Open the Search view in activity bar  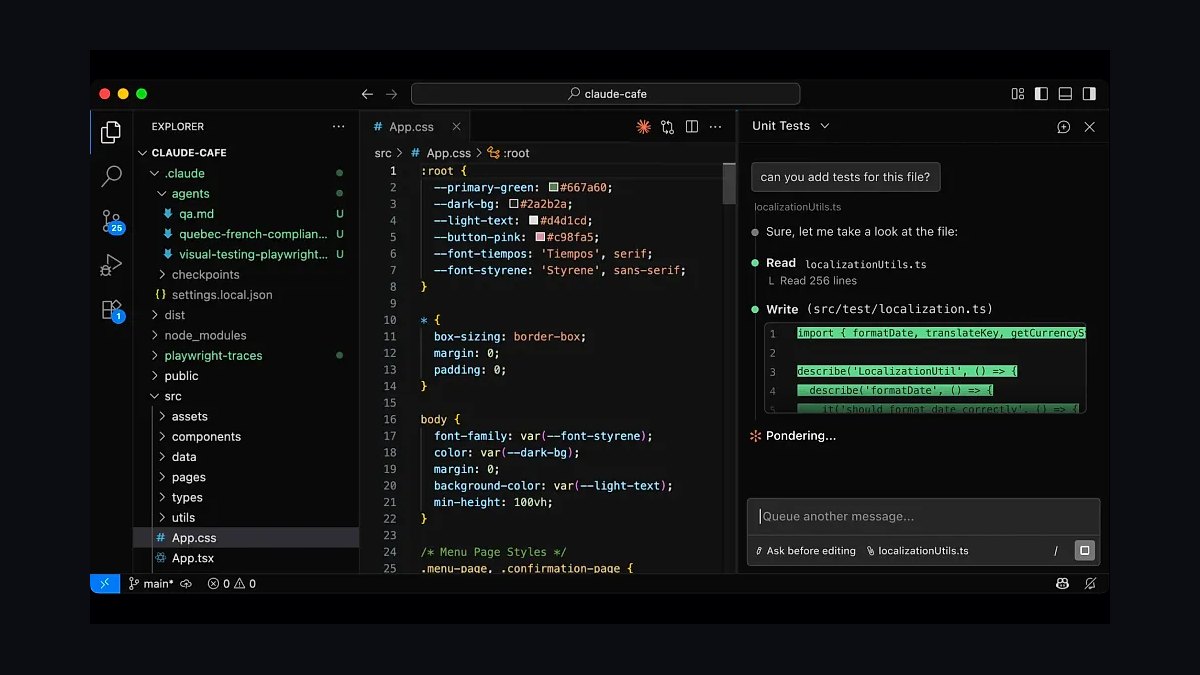112,176
